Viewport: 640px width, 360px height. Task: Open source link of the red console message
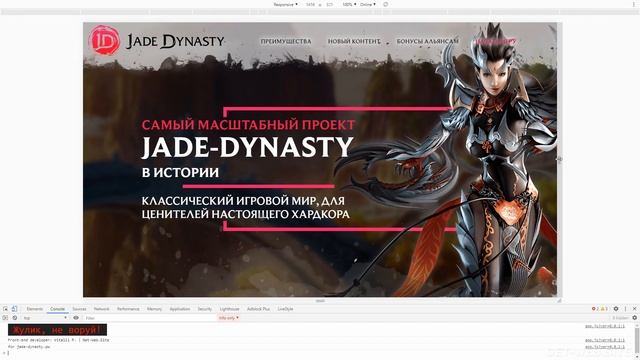pyautogui.click(x=604, y=326)
